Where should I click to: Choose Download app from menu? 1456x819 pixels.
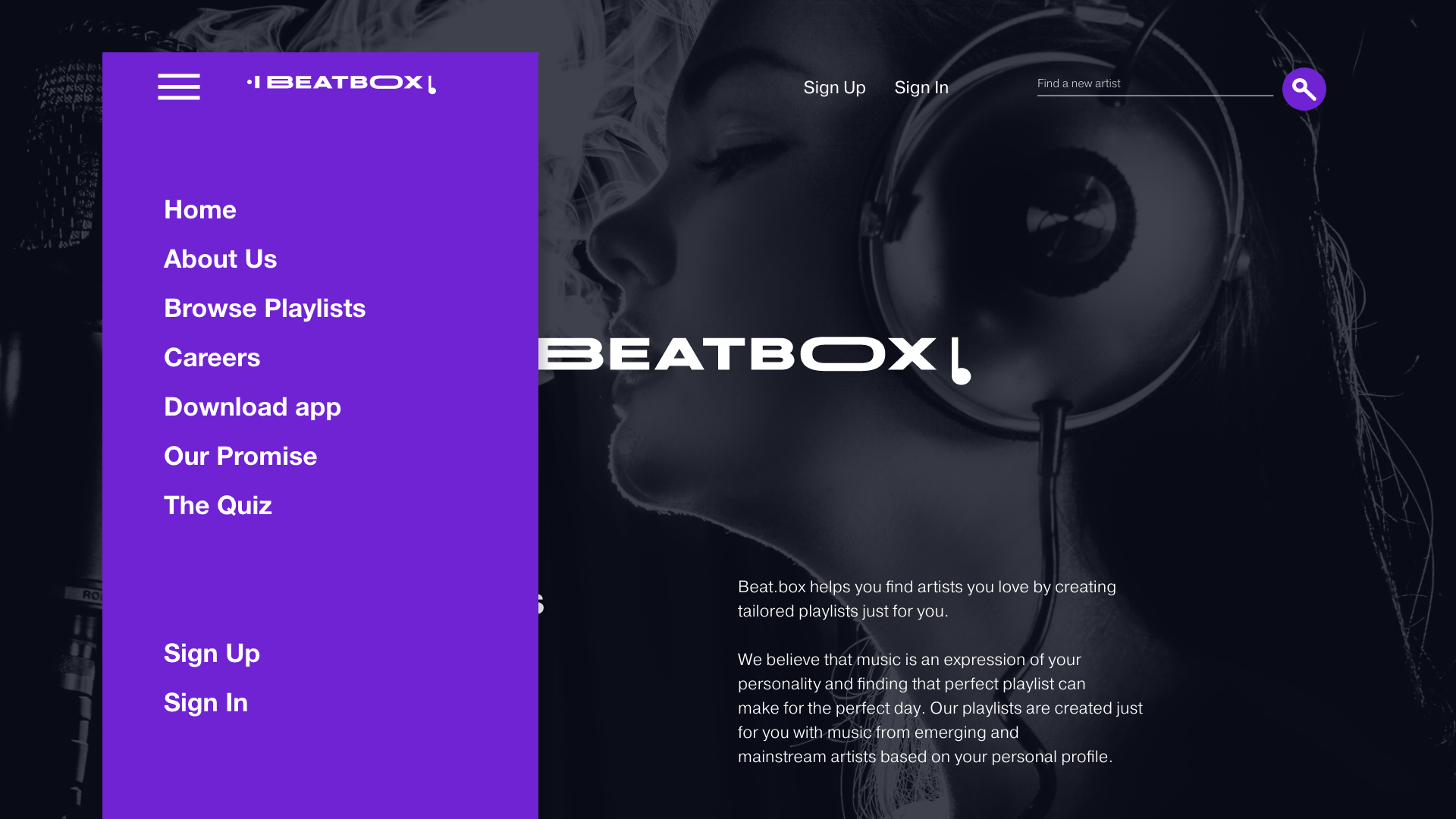tap(253, 406)
